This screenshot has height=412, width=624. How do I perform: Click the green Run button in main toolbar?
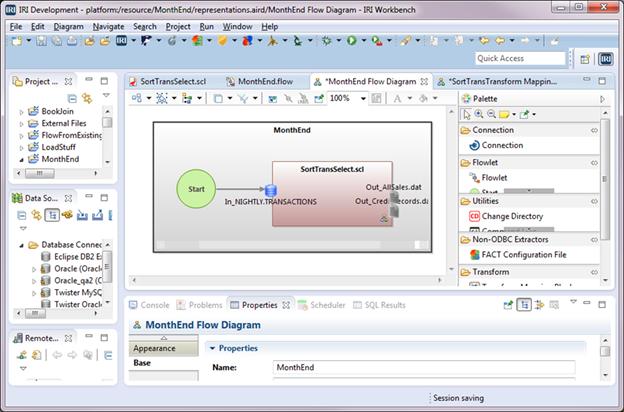point(351,40)
